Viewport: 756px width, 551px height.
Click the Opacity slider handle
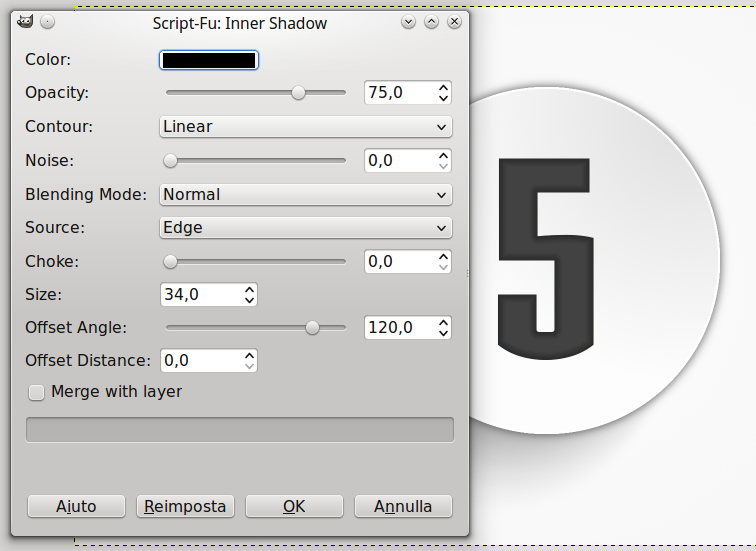point(298,93)
